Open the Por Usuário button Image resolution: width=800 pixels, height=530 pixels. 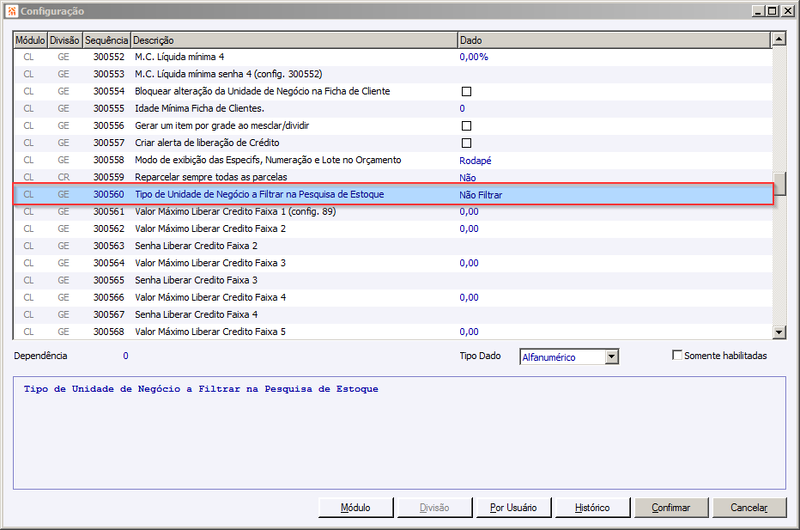tap(513, 508)
